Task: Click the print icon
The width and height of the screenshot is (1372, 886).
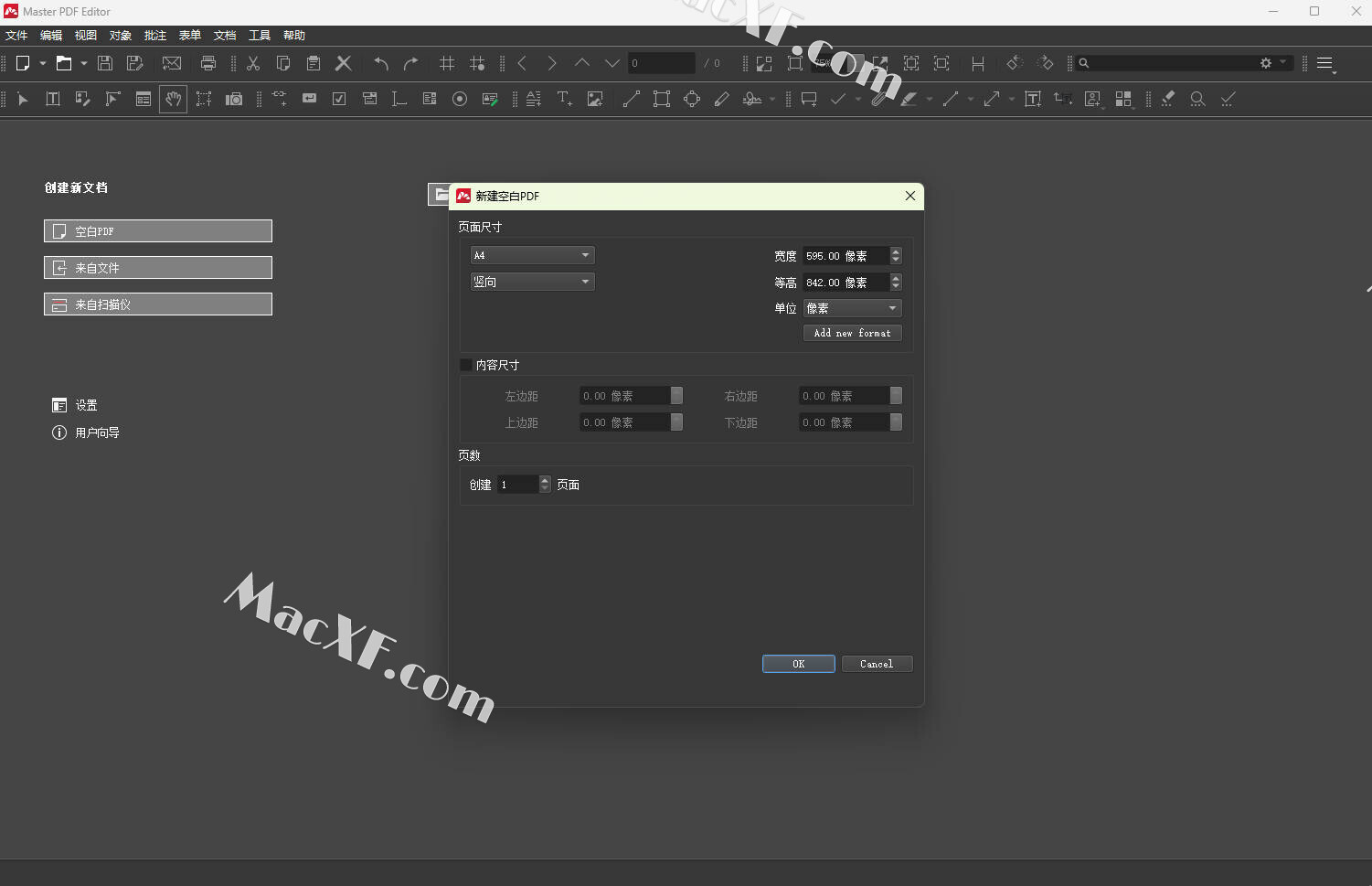Action: click(208, 63)
